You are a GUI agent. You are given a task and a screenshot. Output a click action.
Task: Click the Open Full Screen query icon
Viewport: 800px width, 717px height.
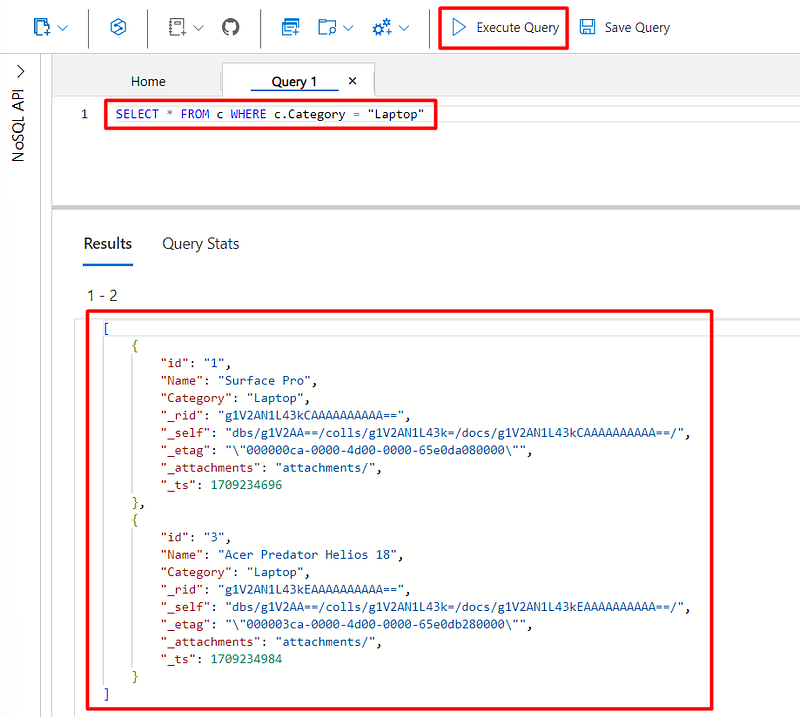pos(290,27)
